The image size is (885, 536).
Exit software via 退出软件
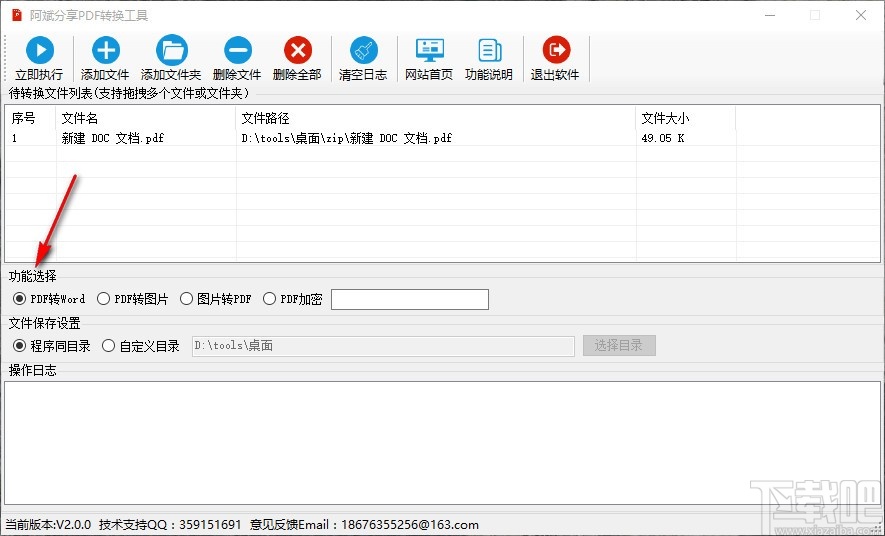(x=555, y=59)
